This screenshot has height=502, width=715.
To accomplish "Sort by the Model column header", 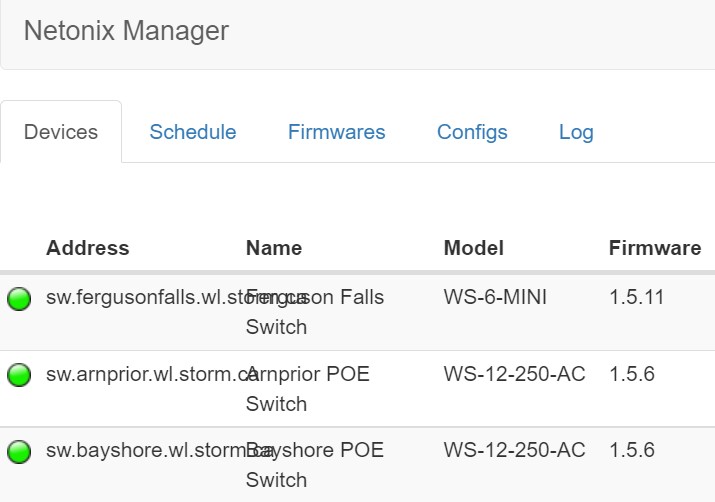I will tap(474, 248).
